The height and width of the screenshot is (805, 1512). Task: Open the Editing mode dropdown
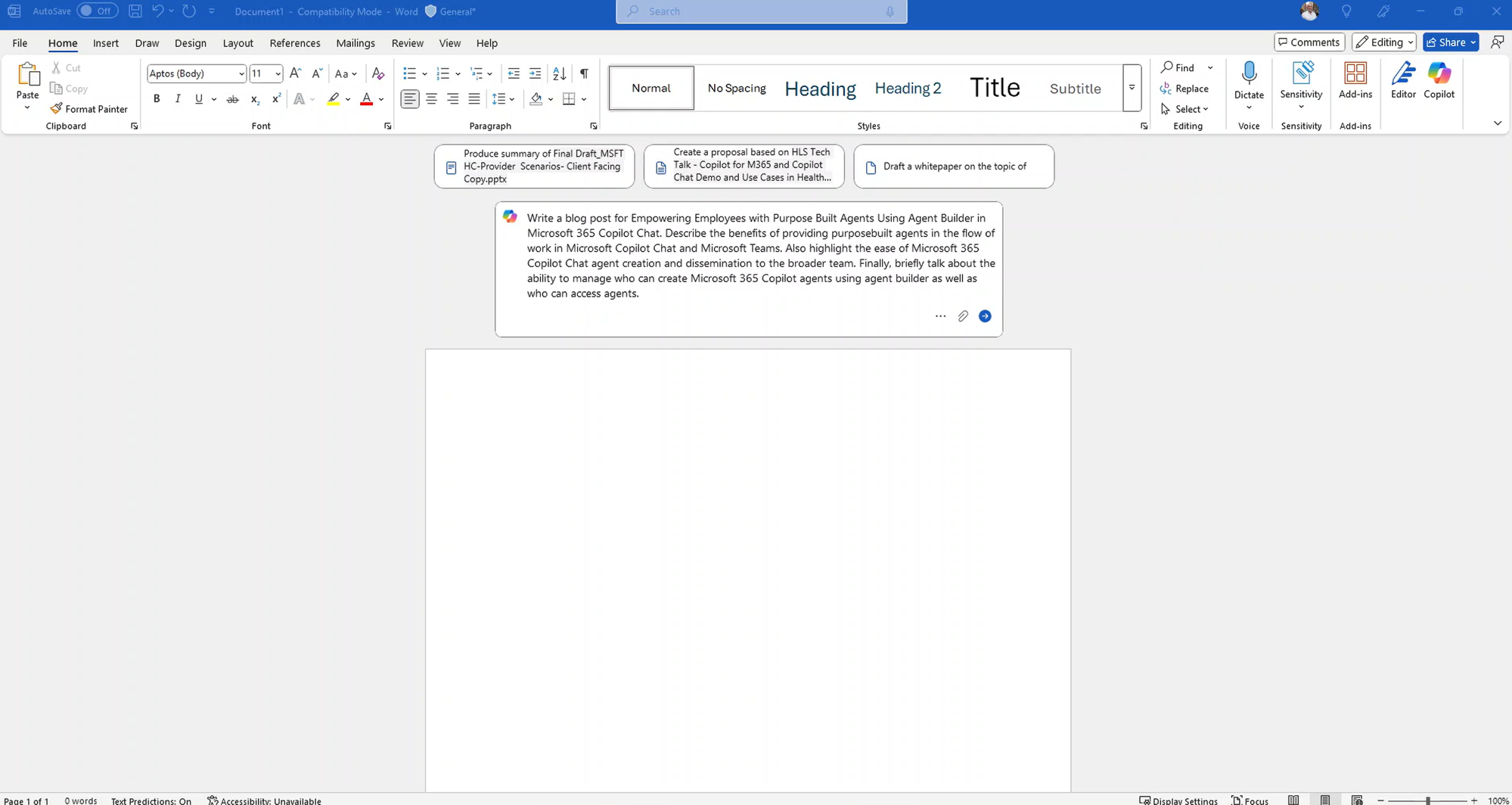click(1383, 42)
